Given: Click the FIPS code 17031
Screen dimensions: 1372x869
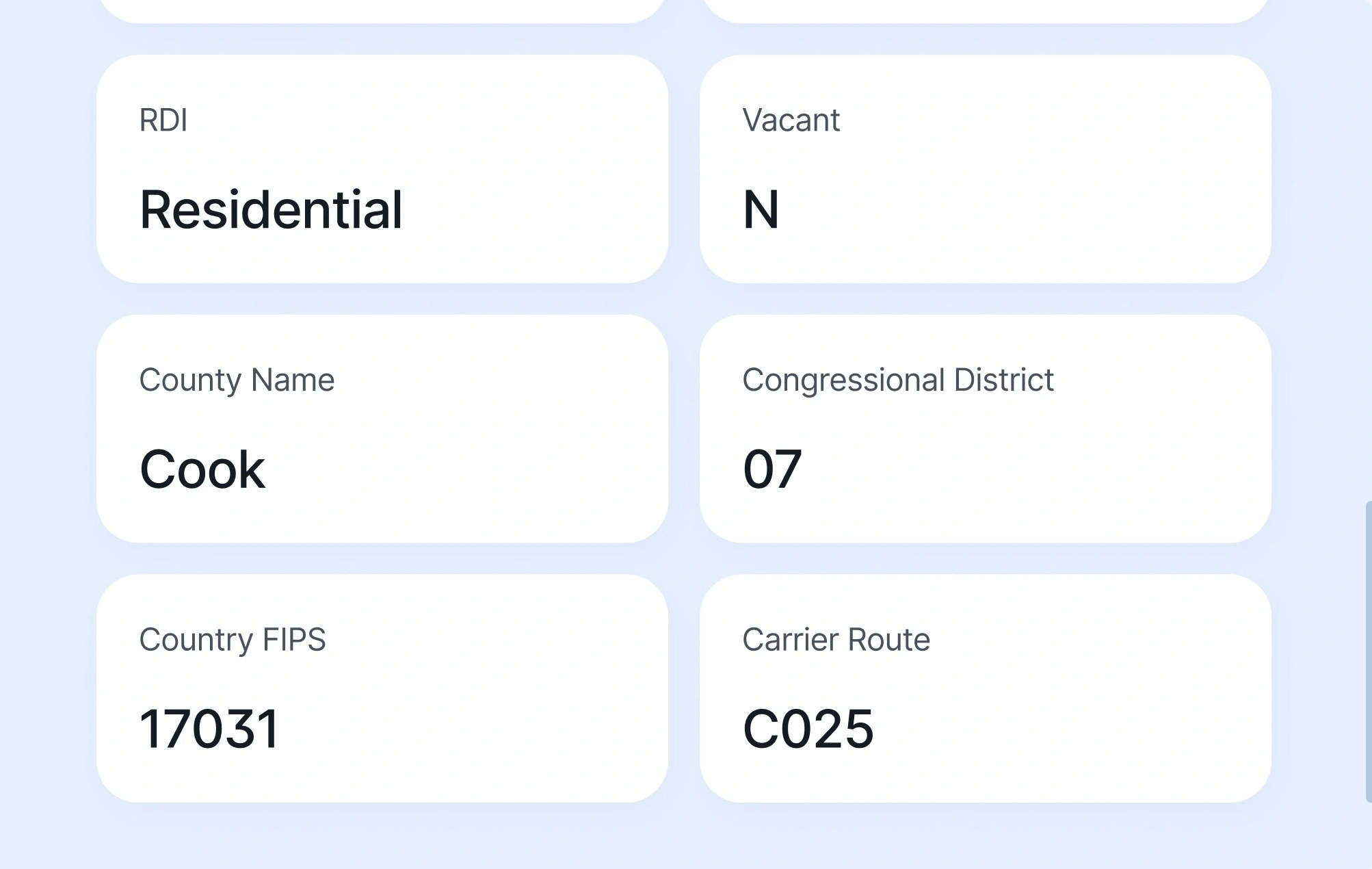Looking at the screenshot, I should 209,729.
